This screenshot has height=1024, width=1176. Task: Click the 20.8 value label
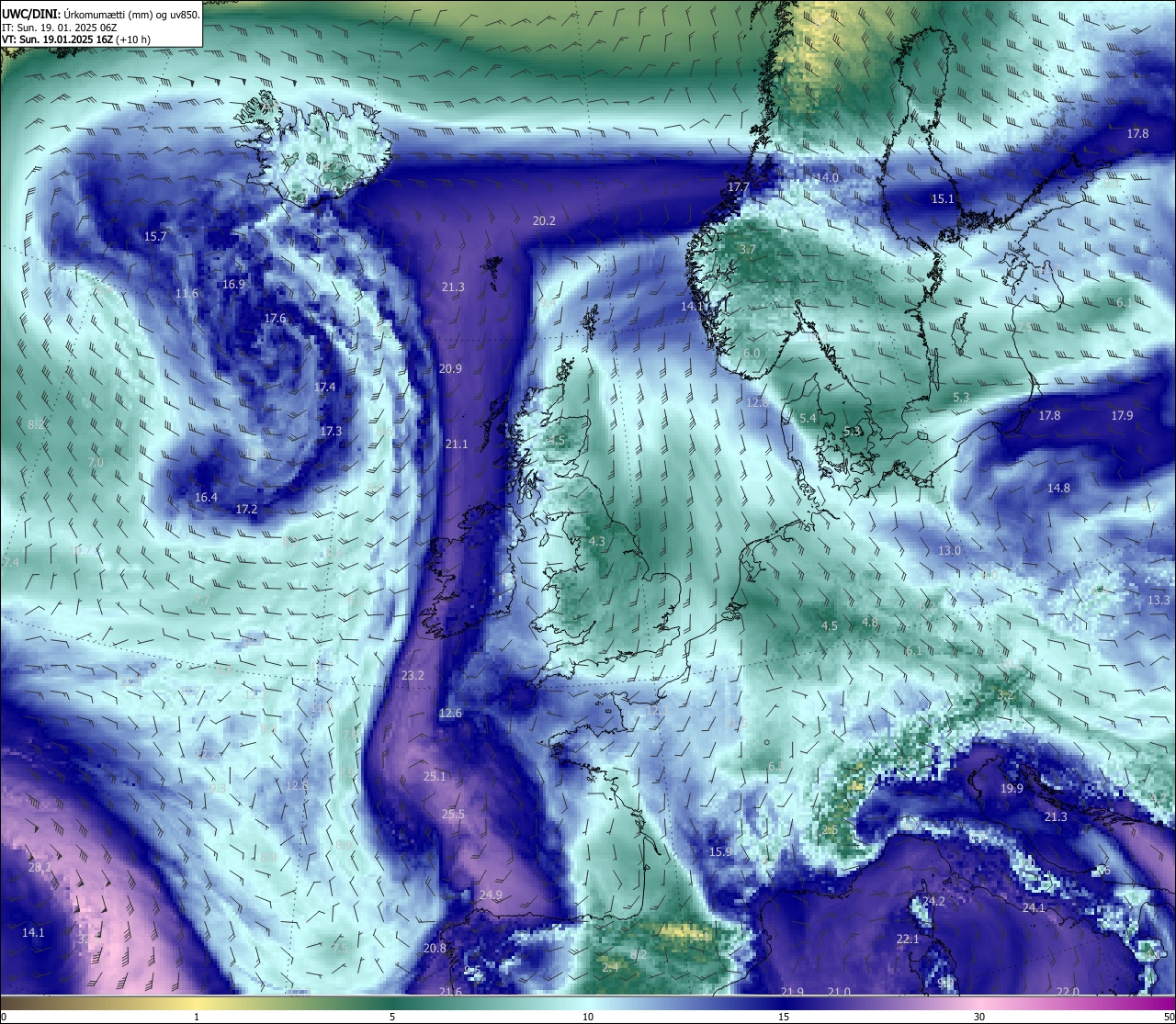(435, 948)
